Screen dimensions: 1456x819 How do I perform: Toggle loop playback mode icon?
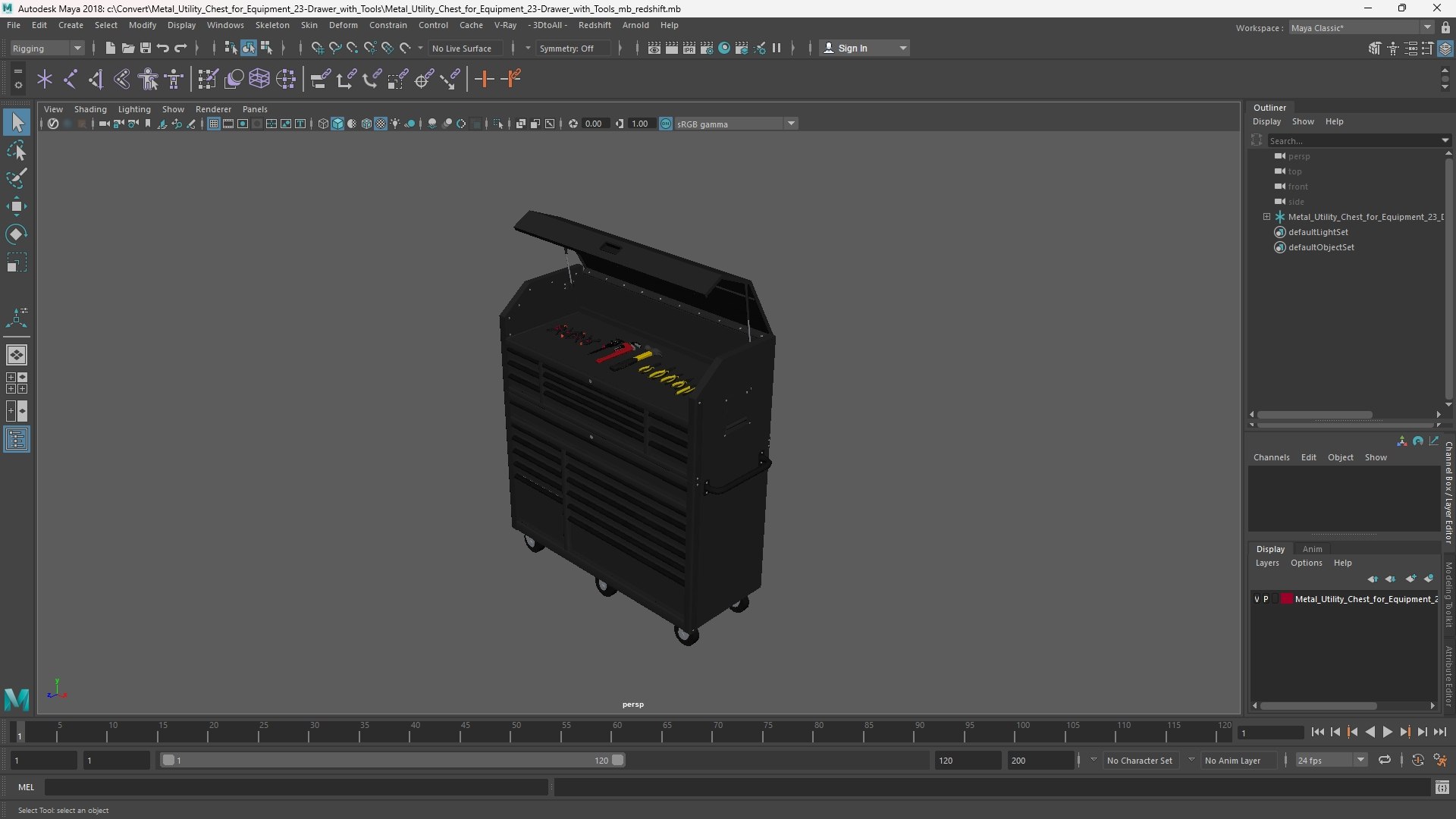1385,760
